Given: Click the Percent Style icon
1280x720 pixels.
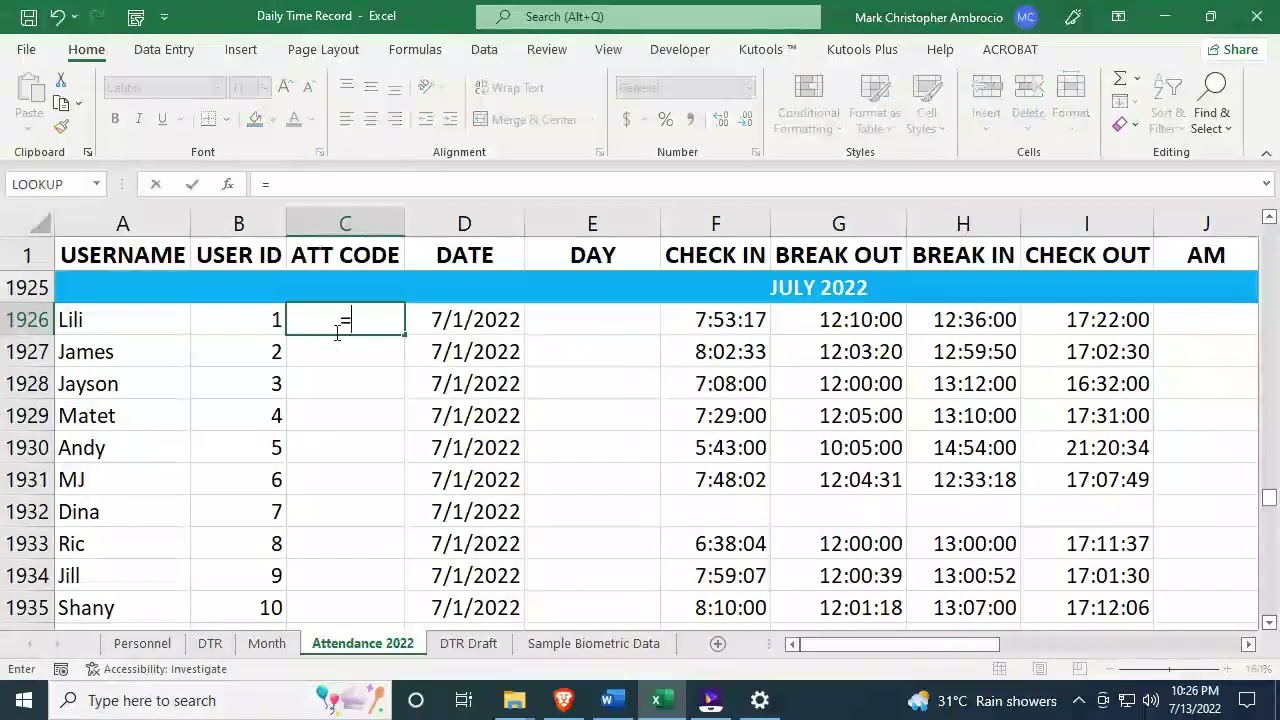Looking at the screenshot, I should 665,120.
